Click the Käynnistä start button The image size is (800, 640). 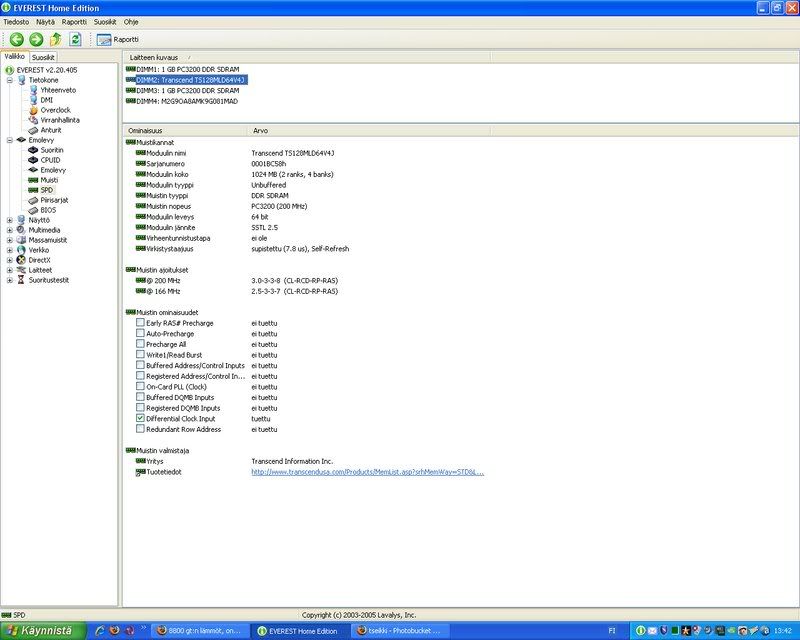40,631
